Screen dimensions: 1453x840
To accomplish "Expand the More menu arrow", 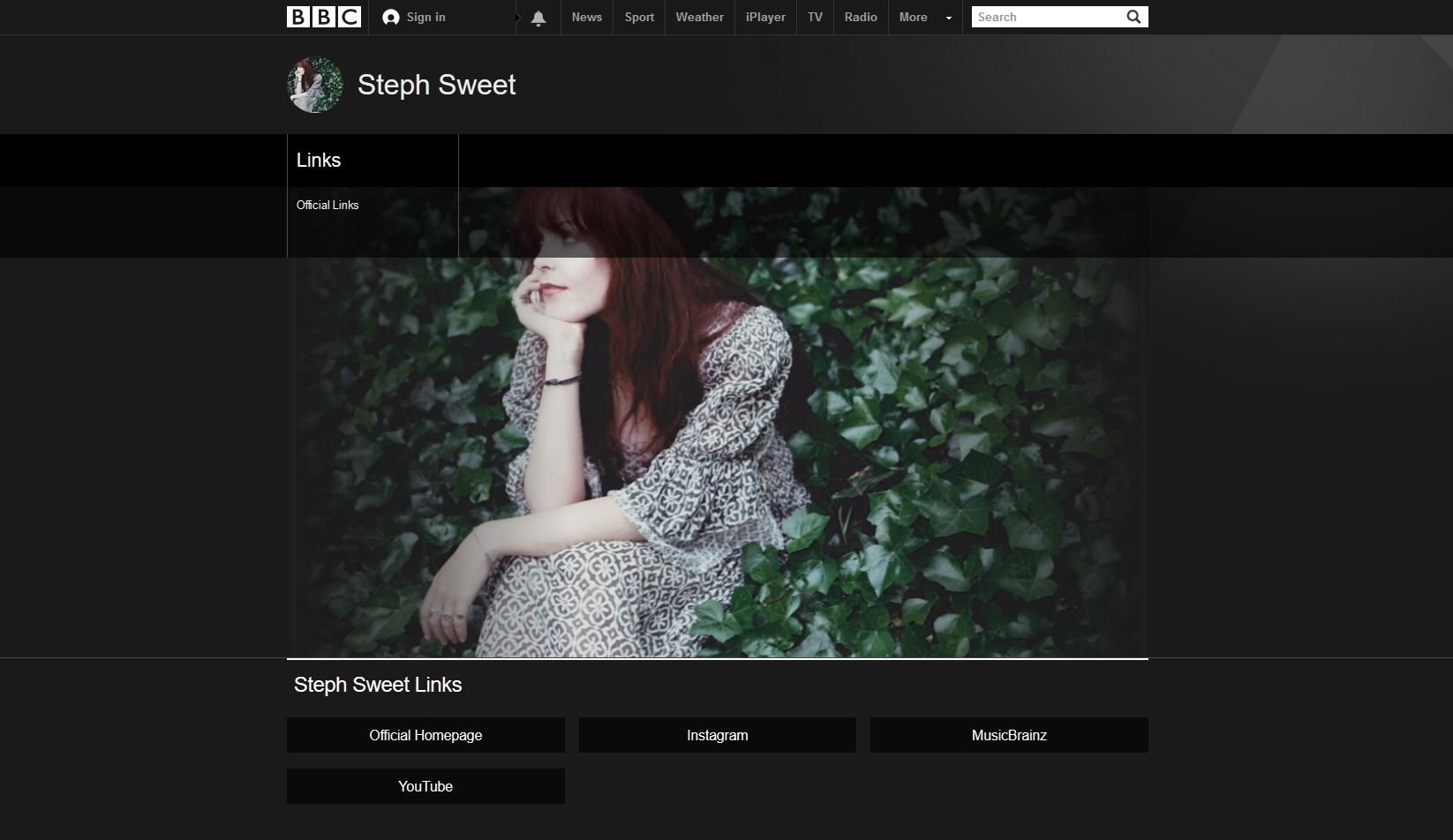I will pos(949,18).
